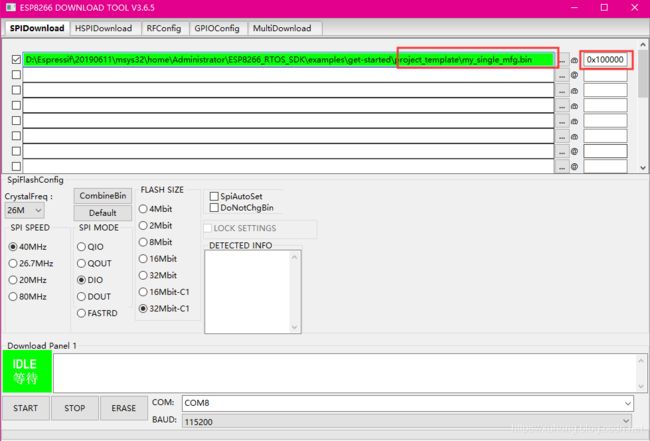
Task: Uncheck the my_single_mfg.bin file row checkbox
Action: click(x=16, y=60)
